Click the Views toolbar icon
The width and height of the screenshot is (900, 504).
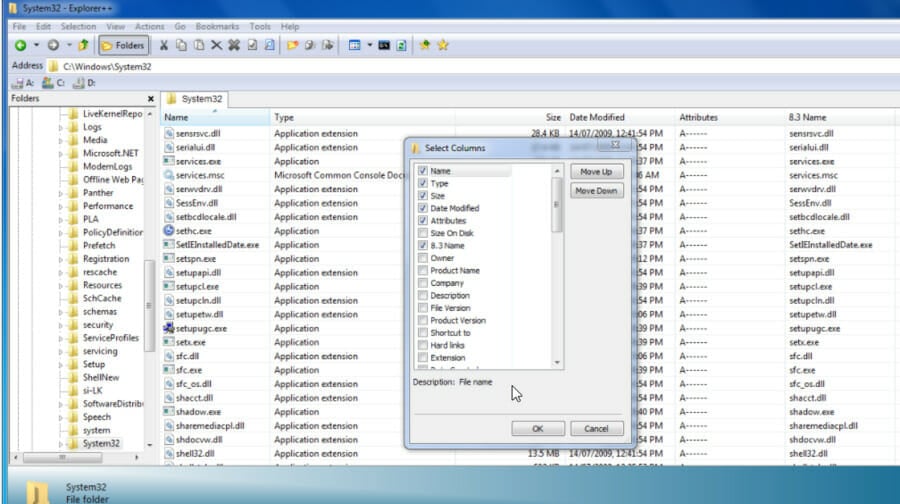click(355, 45)
